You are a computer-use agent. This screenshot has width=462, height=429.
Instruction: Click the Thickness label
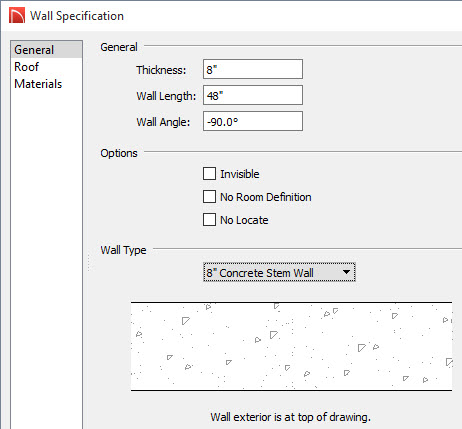(161, 70)
